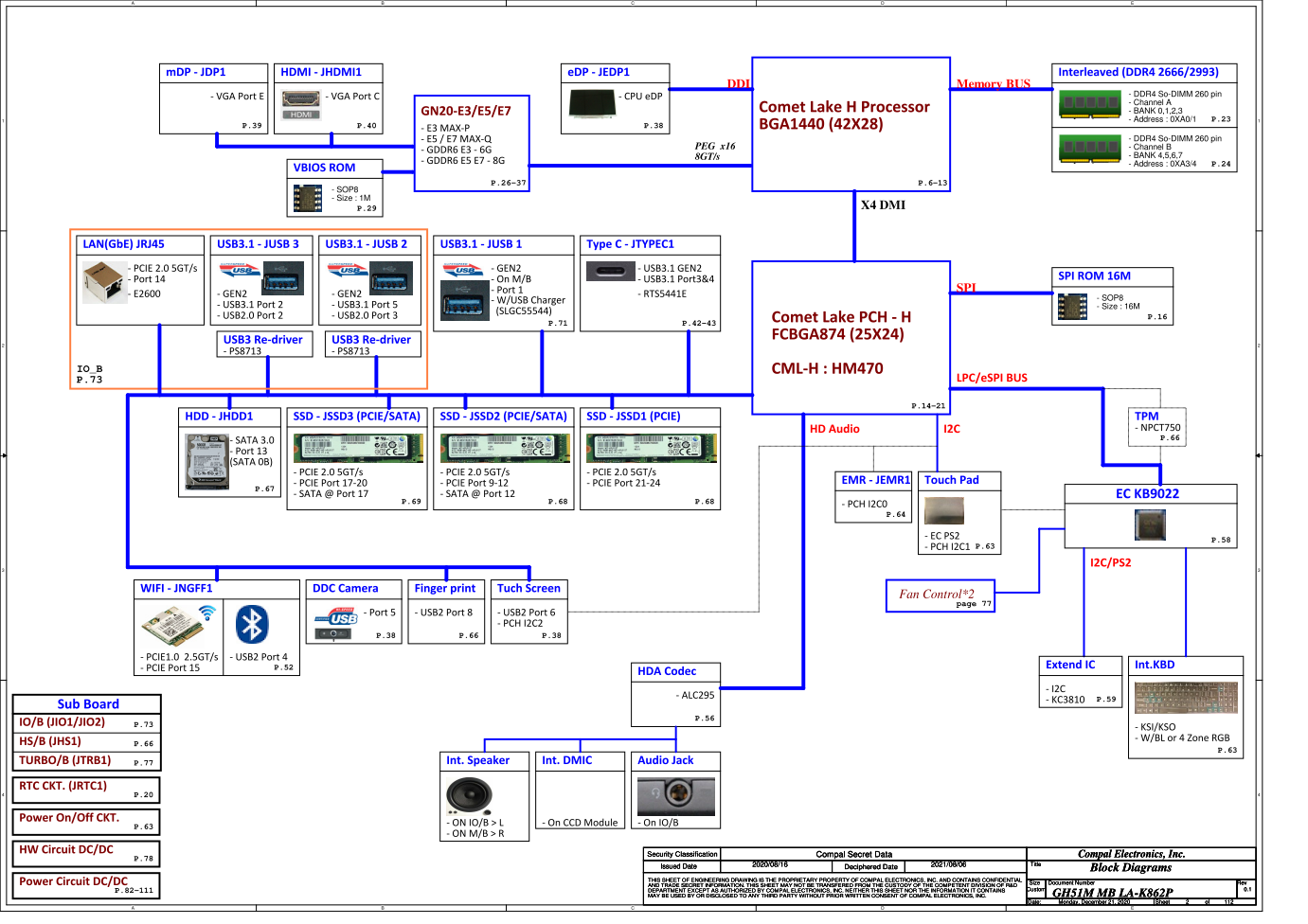Image resolution: width=1308 pixels, height=924 pixels.
Task: Click the hard drive image in JHDD1 block
Action: pyautogui.click(x=207, y=461)
